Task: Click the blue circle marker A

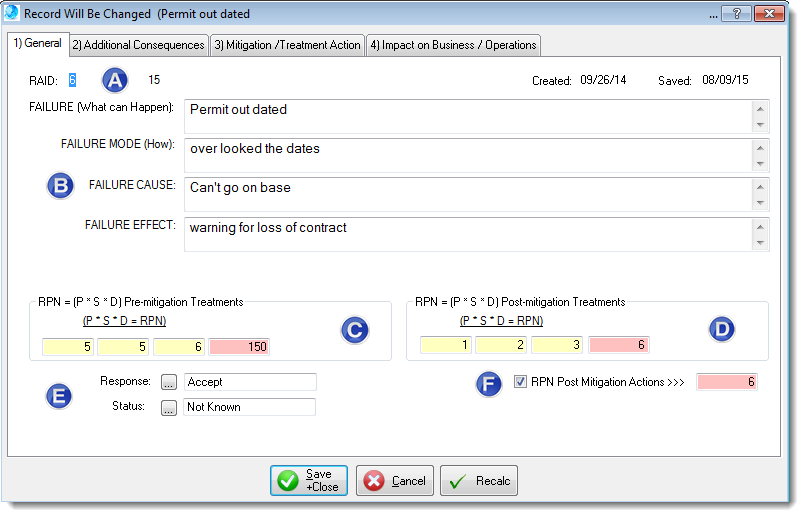Action: click(x=116, y=81)
